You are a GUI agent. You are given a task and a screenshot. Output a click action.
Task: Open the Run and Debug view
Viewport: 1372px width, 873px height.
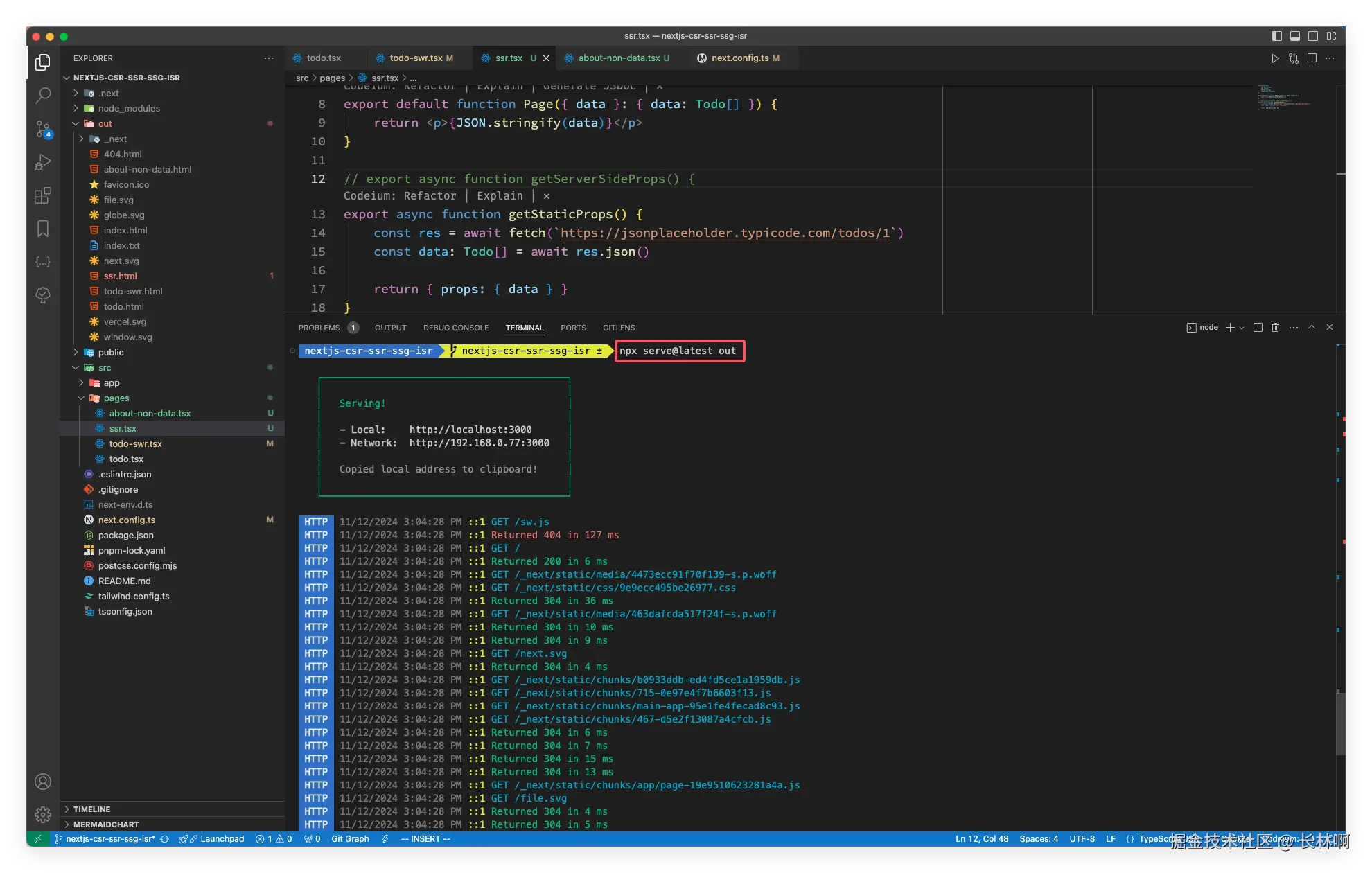coord(43,162)
